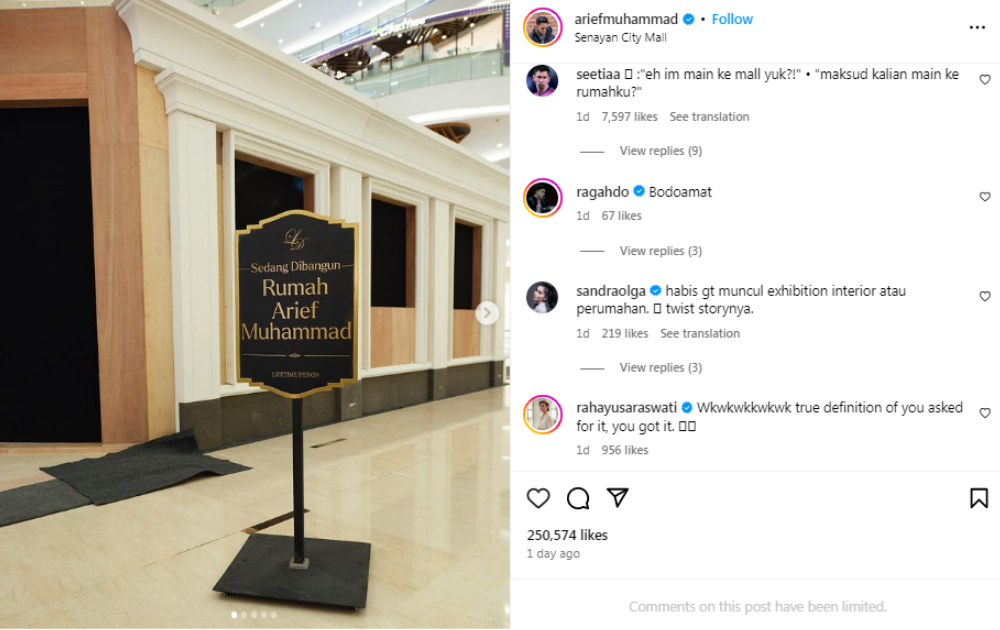This screenshot has width=1000, height=630.
Task: Open ariefmuhammad profile avatar
Action: [542, 27]
